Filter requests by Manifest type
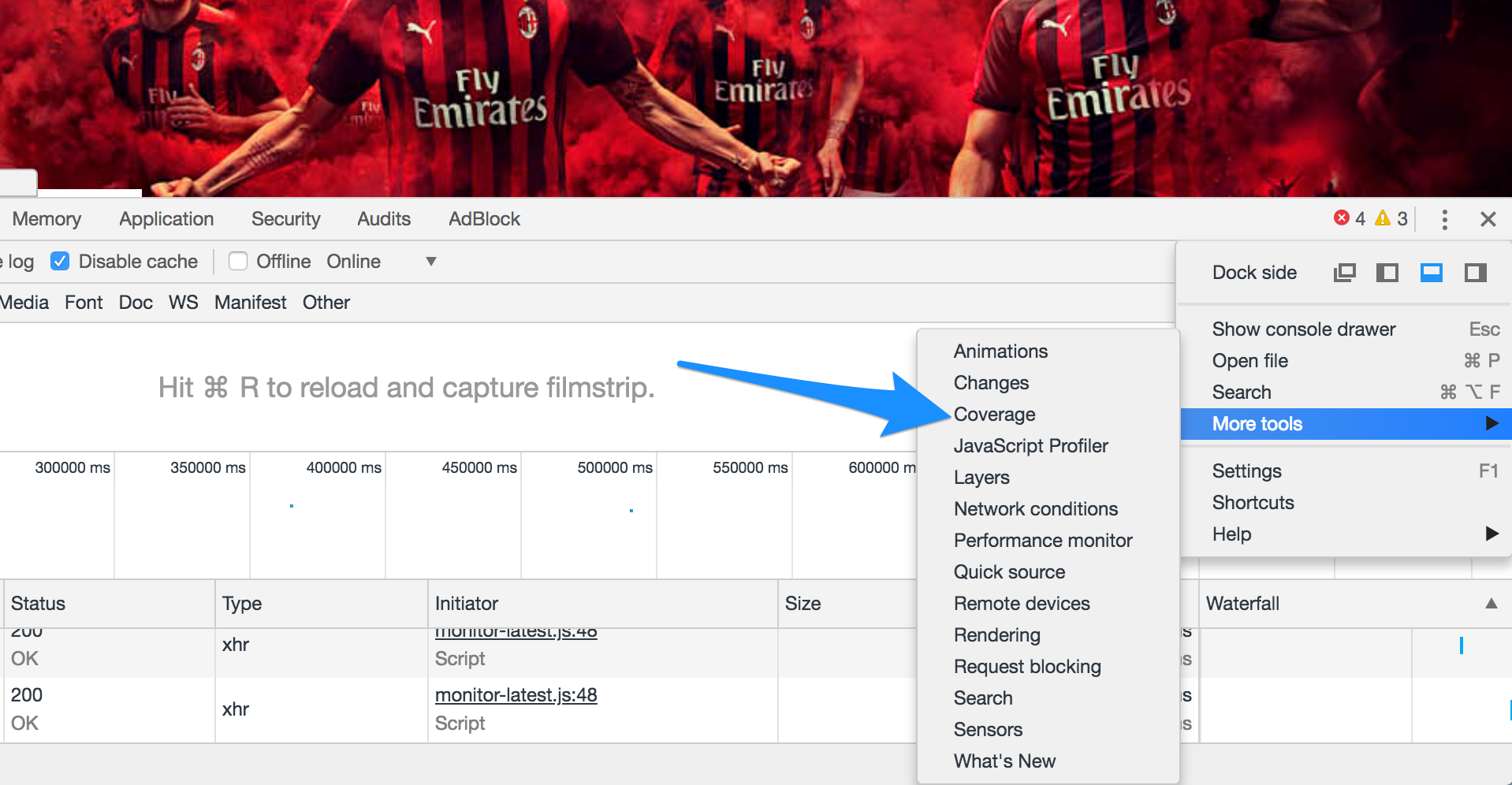Image resolution: width=1512 pixels, height=785 pixels. pyautogui.click(x=251, y=303)
